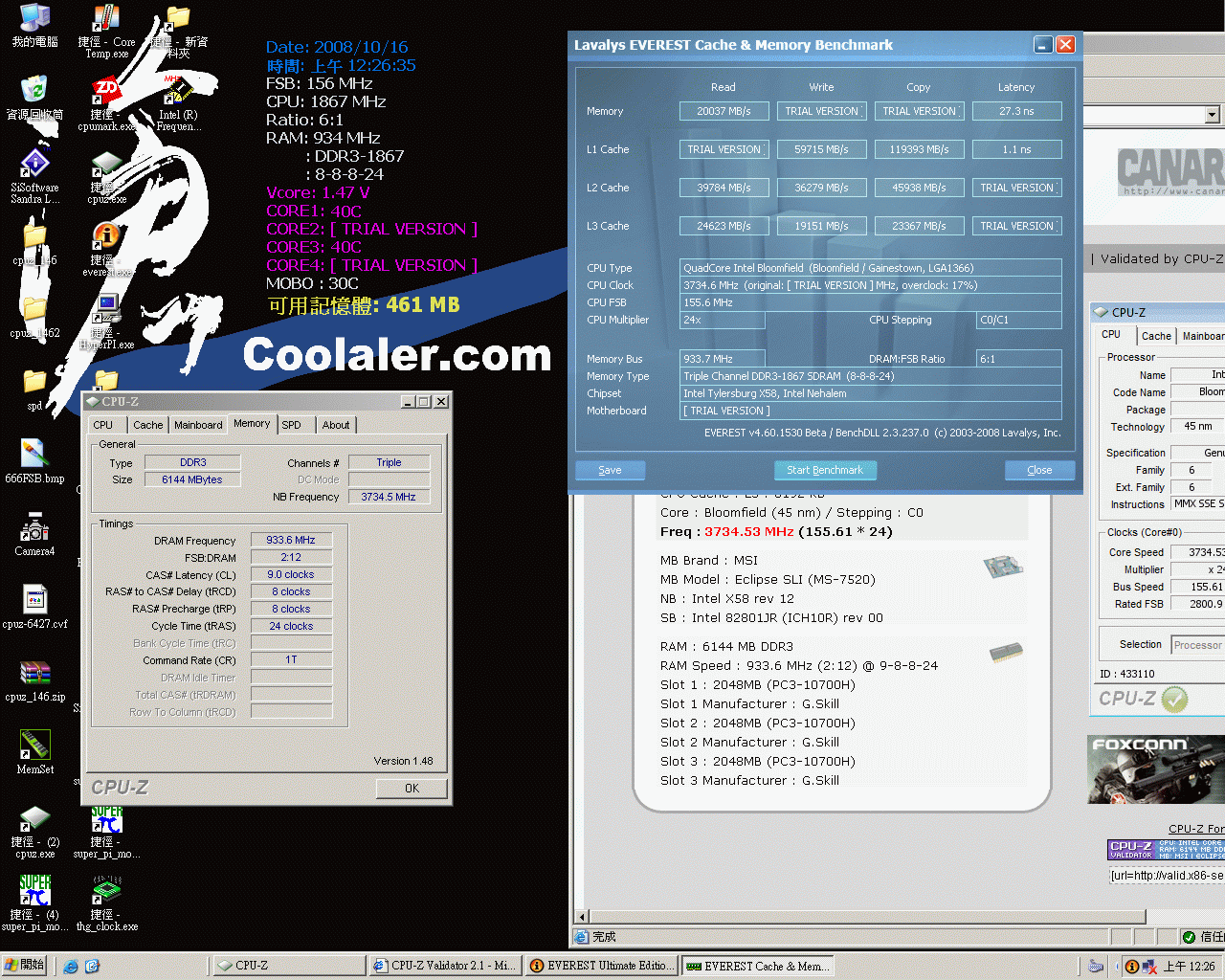Select the Memory tab in CPU-Z

(252, 423)
